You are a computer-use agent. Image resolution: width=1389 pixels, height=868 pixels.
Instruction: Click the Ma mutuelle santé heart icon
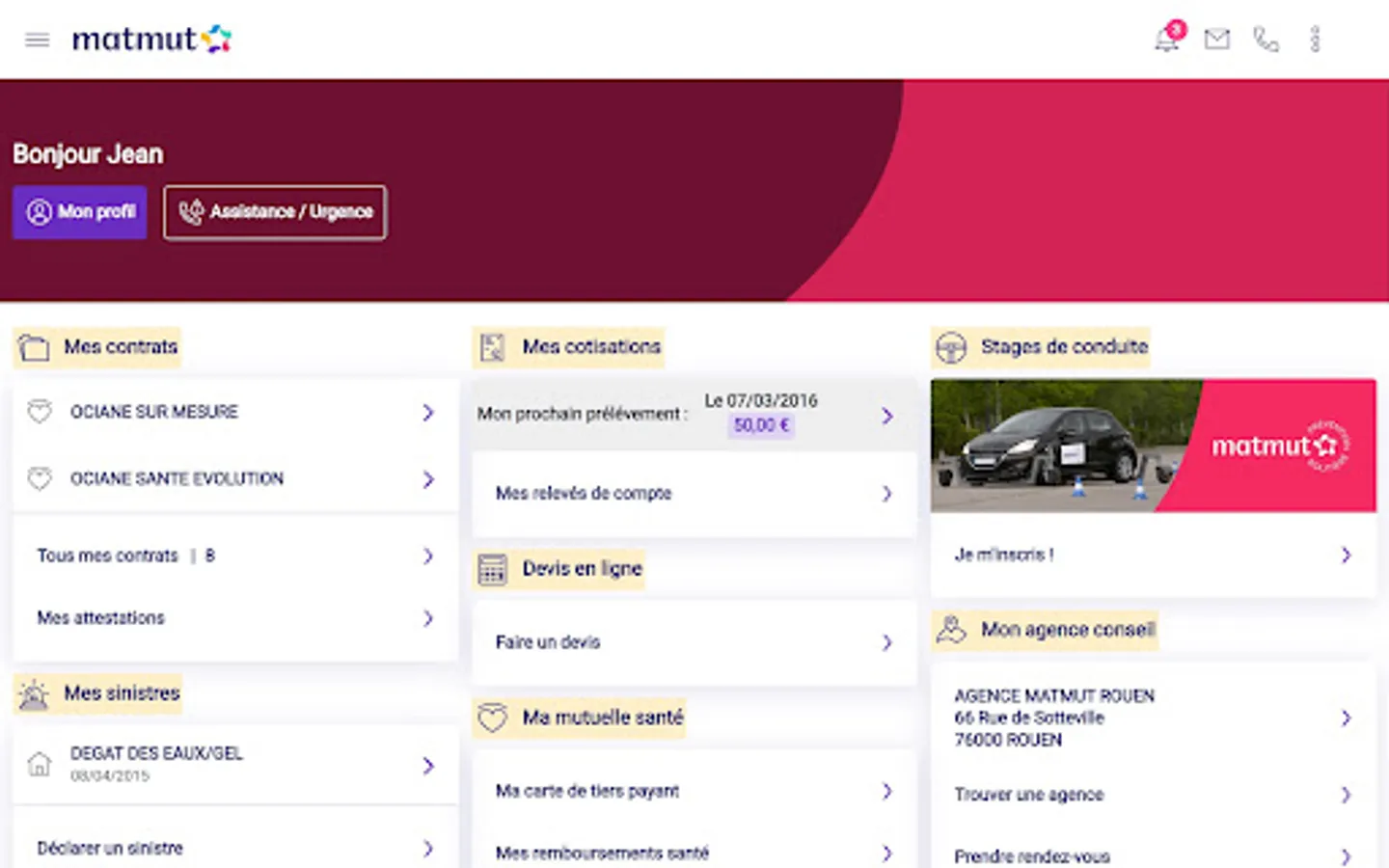[x=493, y=718]
